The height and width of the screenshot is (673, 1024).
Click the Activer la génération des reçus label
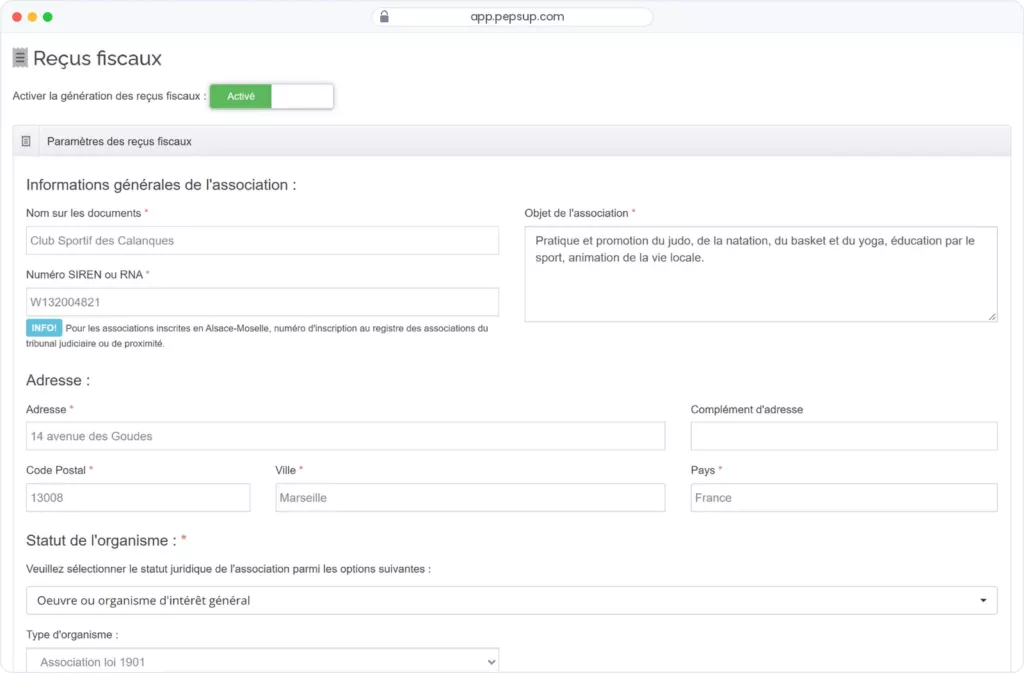coord(109,96)
